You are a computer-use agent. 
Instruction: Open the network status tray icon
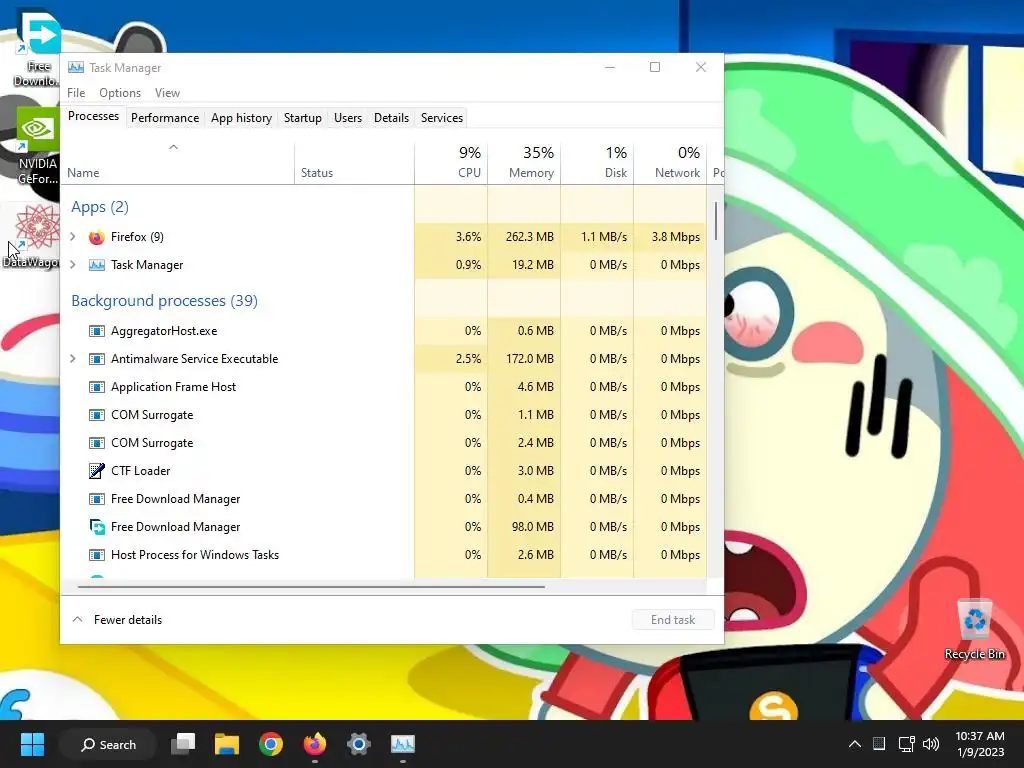tap(906, 744)
